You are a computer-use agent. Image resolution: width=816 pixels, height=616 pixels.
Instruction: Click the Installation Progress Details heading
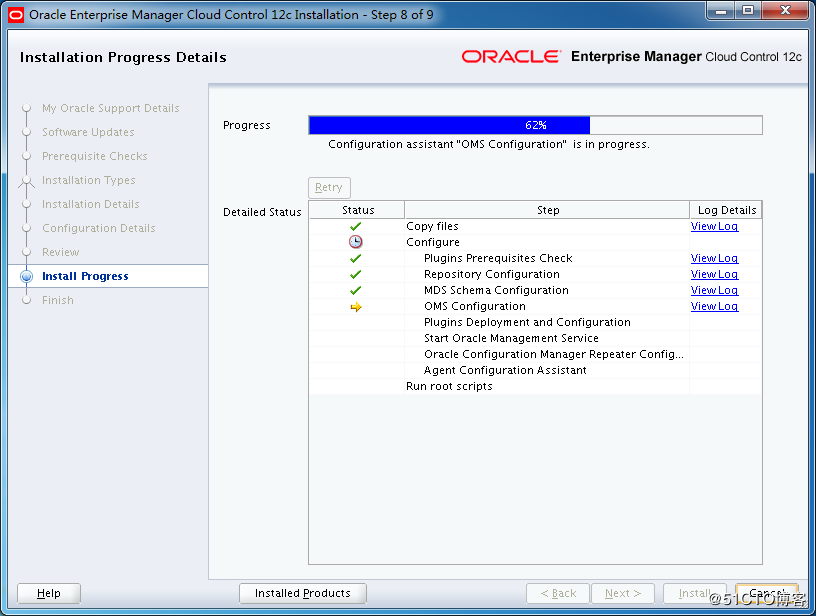coord(123,57)
